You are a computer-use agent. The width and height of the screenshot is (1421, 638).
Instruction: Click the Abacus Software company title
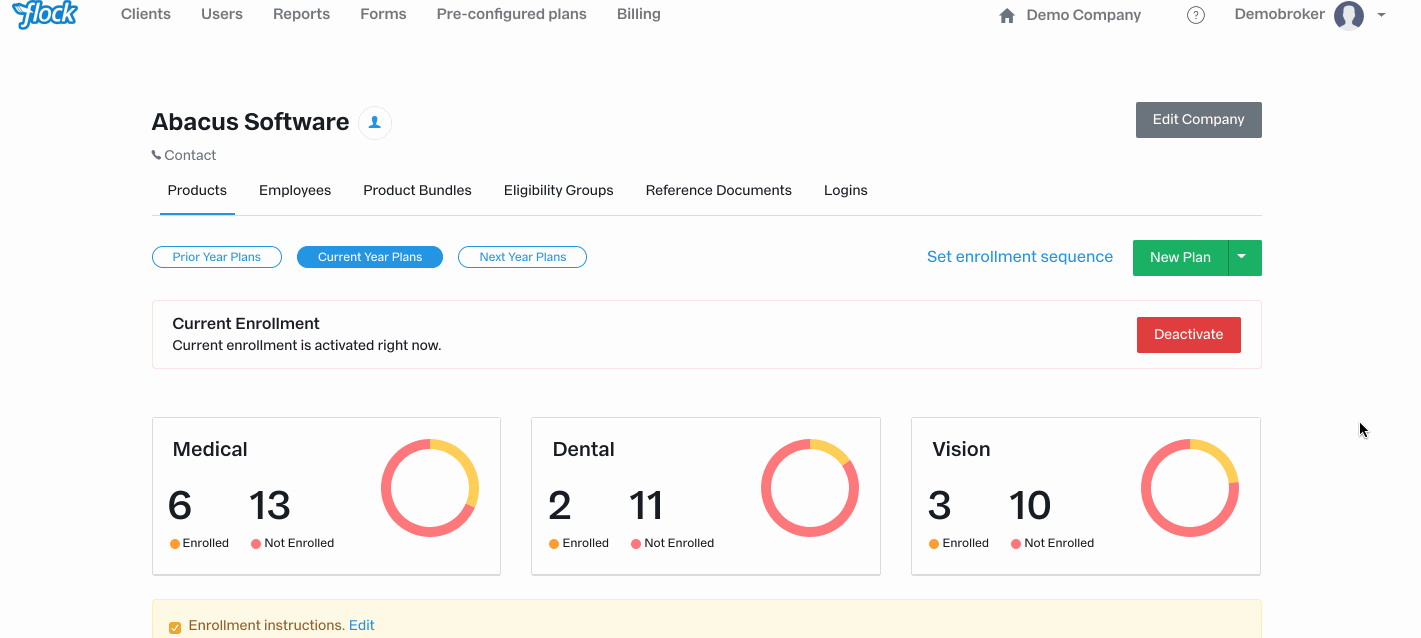click(250, 122)
